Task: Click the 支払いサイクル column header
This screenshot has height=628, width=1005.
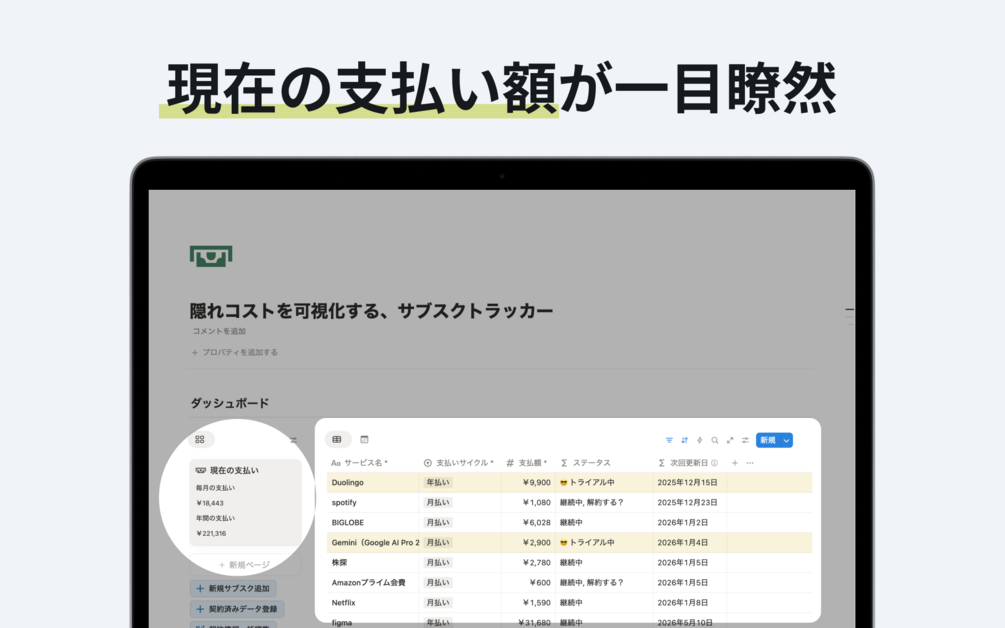Action: pyautogui.click(x=459, y=463)
